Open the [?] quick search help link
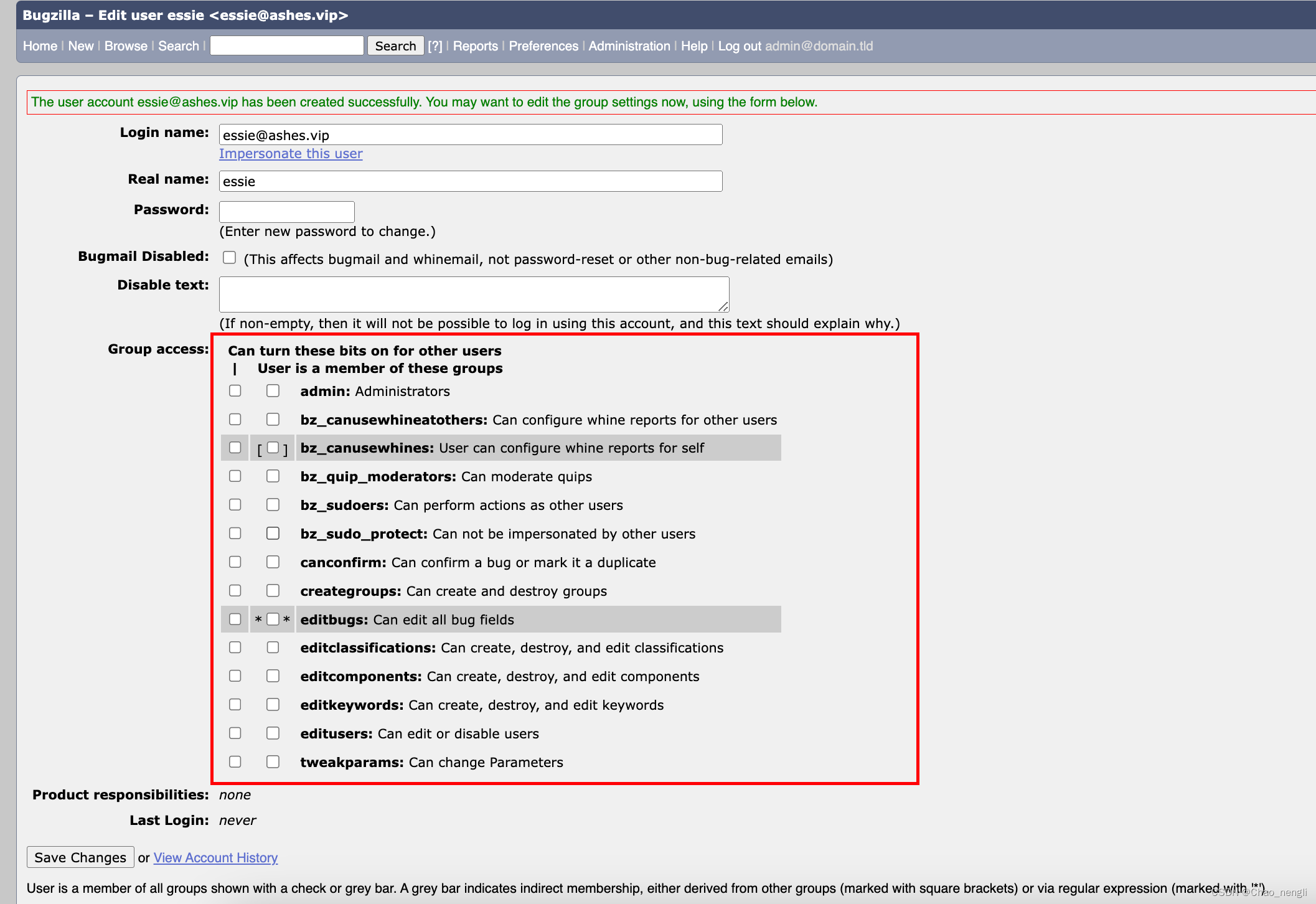This screenshot has height=904, width=1316. [435, 46]
